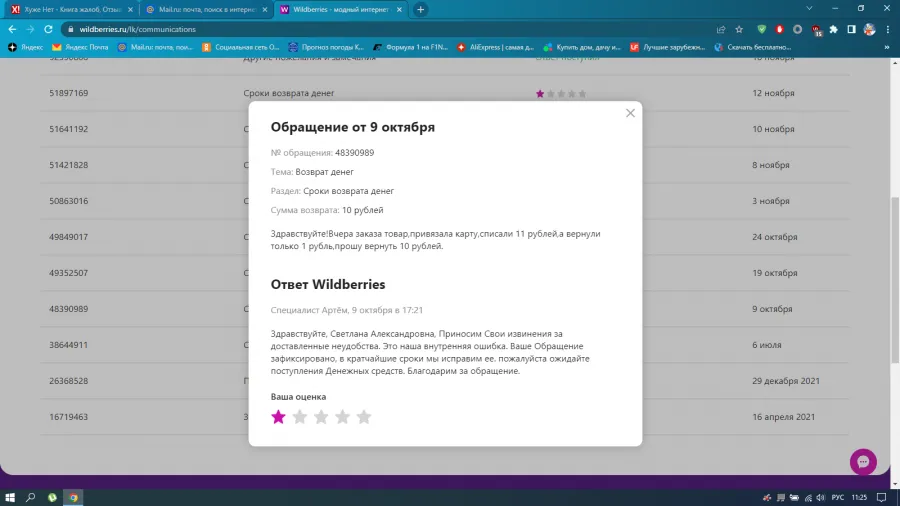Open the Extensions puzzle menu
This screenshot has width=900, height=506.
pos(833,29)
